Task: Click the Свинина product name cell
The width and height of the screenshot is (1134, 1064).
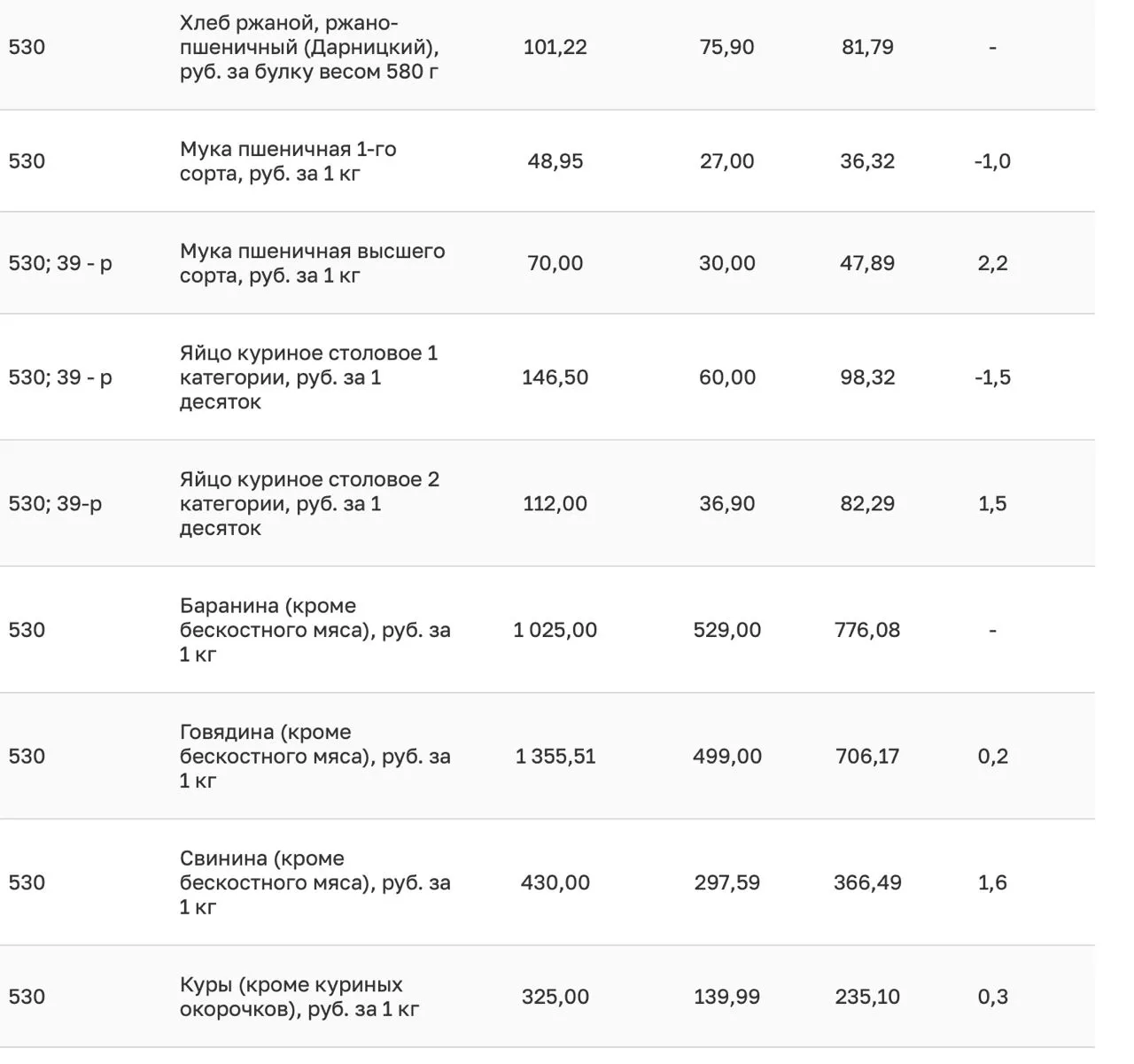Action: coord(315,882)
